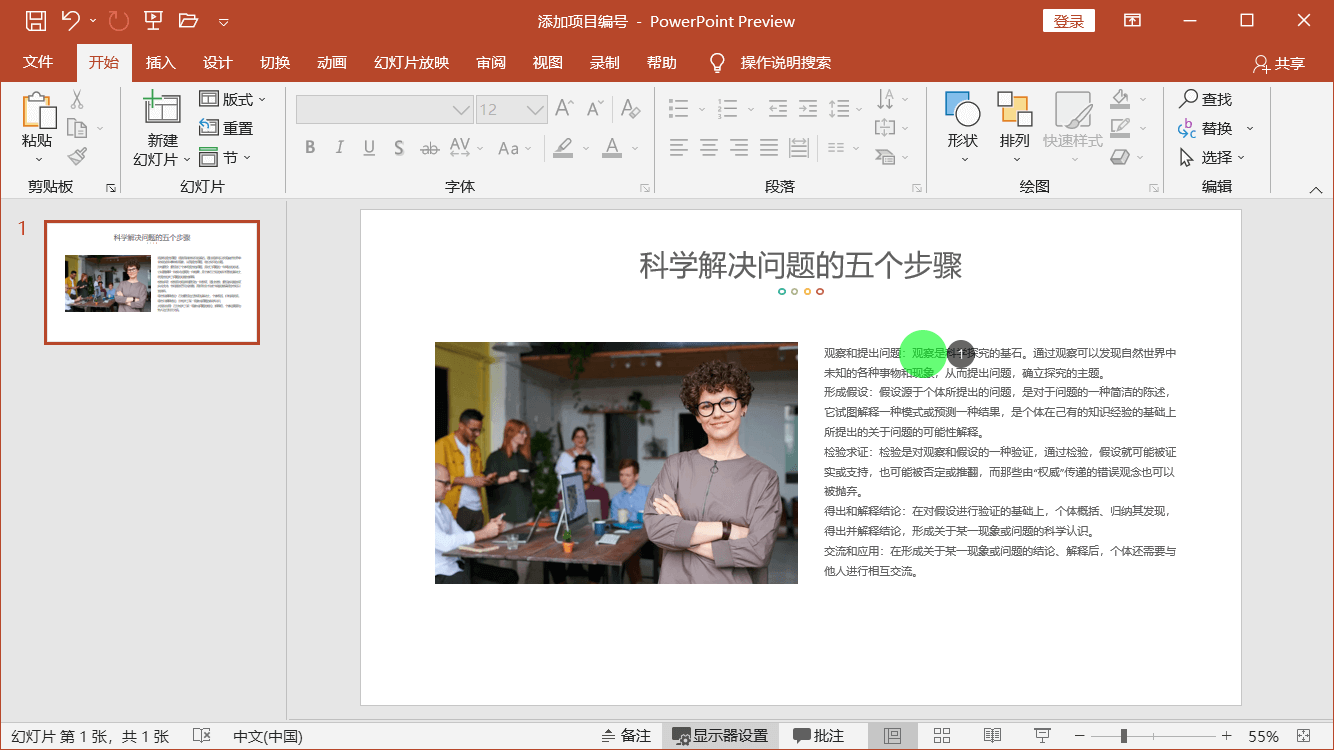Change text direction
The image size is (1334, 750).
click(885, 99)
